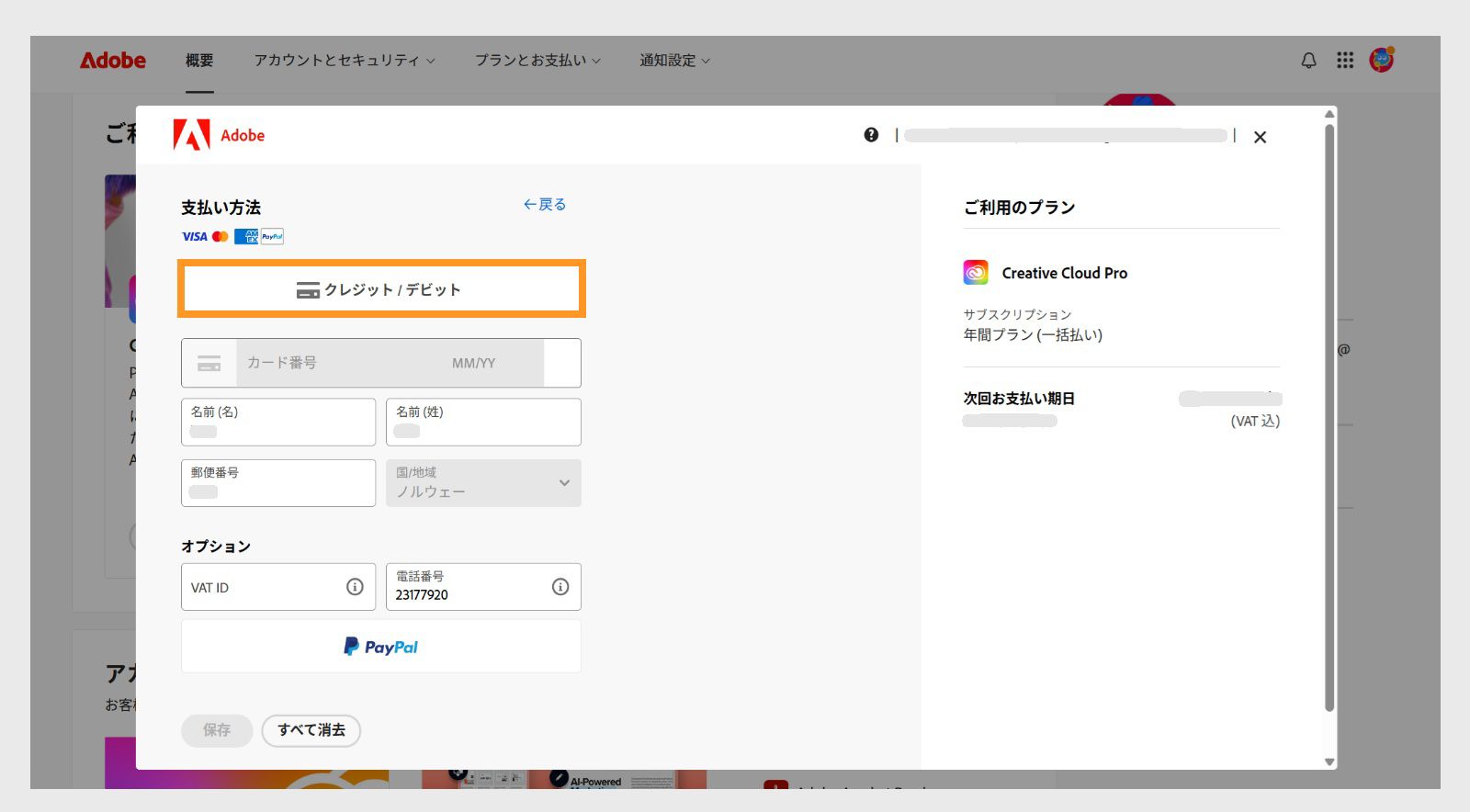
Task: Click the 郵便番号 postal code field
Action: click(x=278, y=483)
